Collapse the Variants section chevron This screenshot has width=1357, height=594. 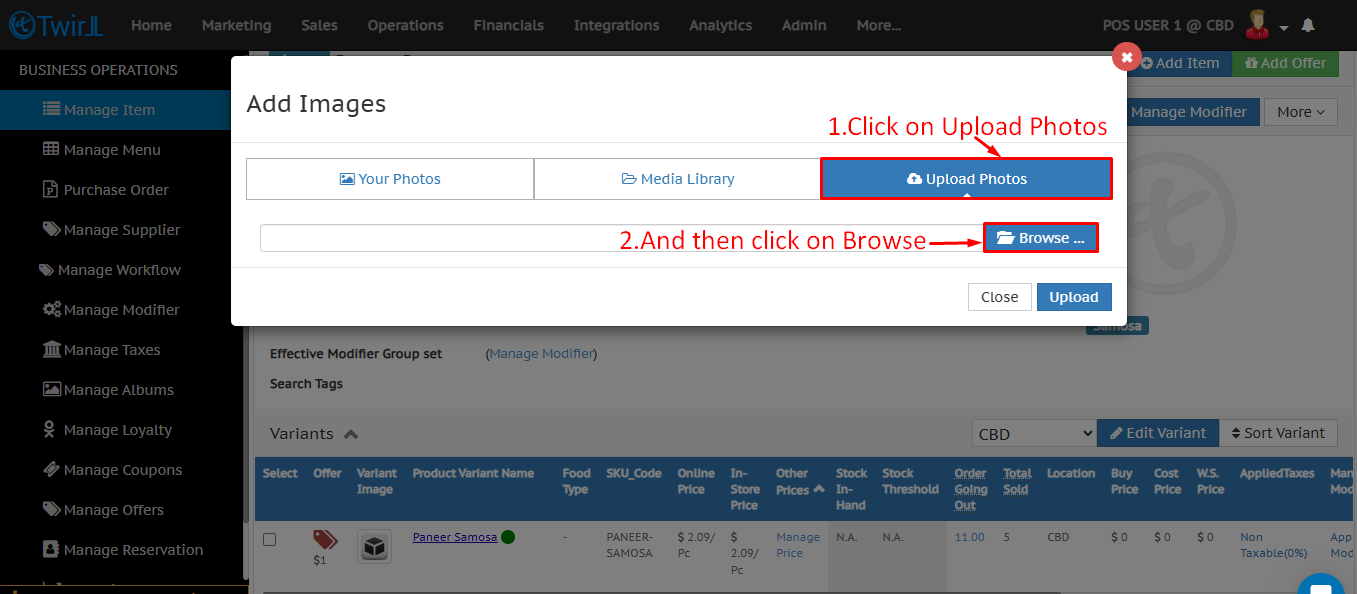click(351, 434)
